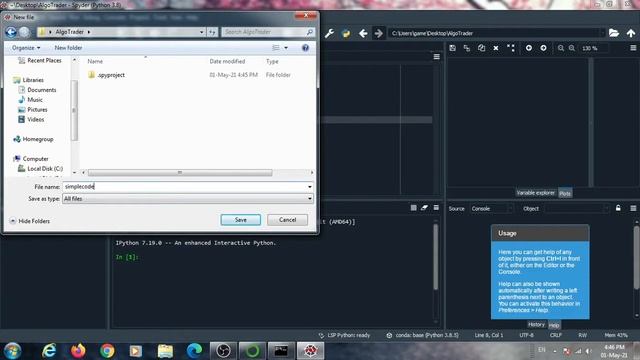The image size is (640, 360).
Task: Remove plot X icon in Plots pane
Action: pos(496,48)
